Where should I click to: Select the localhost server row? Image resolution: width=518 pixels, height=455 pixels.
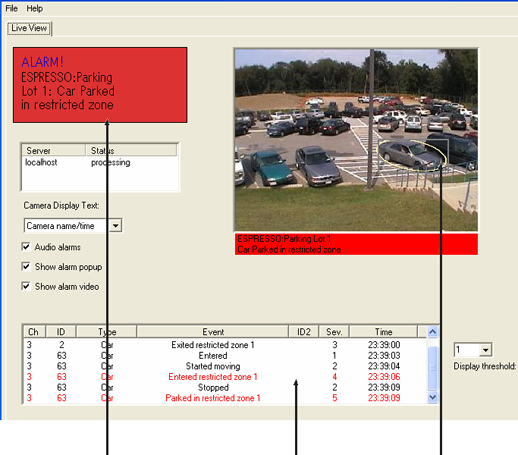[x=100, y=162]
